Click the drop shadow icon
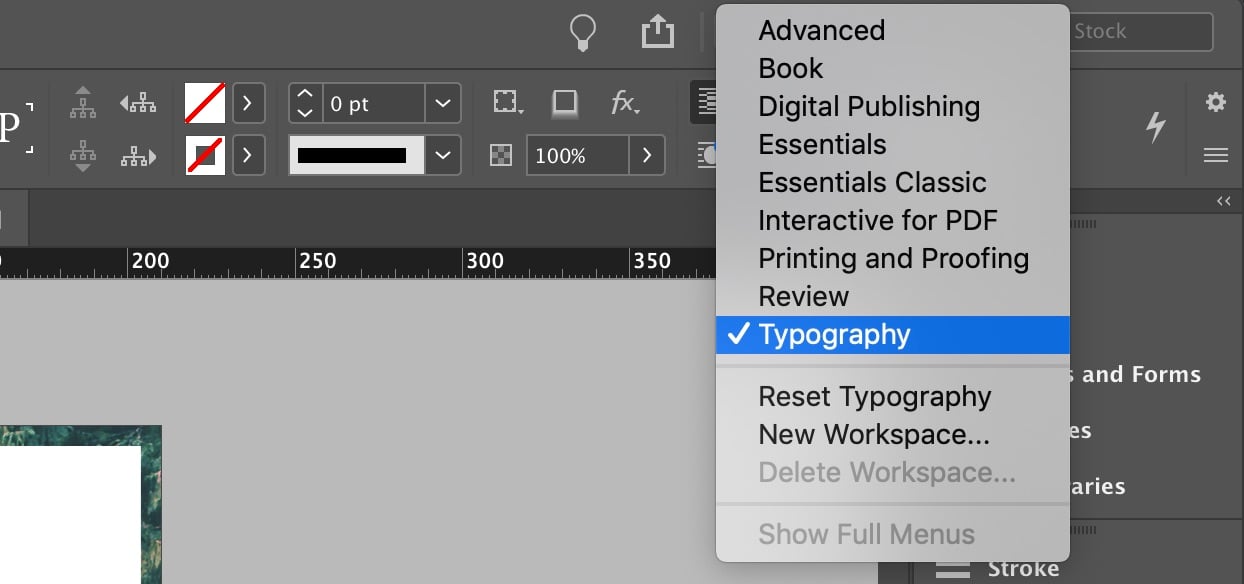1244x584 pixels. click(564, 102)
